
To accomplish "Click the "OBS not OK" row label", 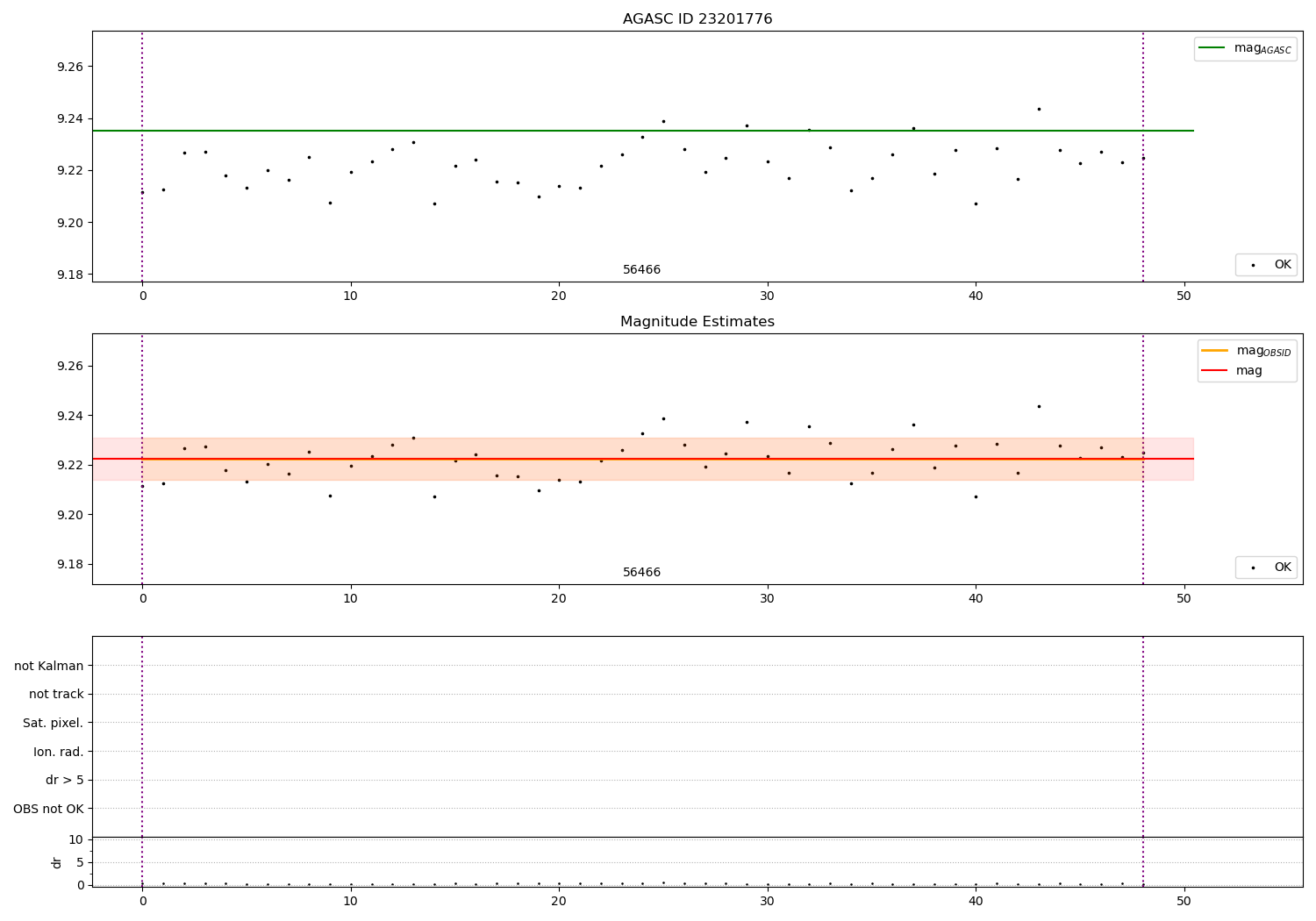I will click(x=48, y=809).
